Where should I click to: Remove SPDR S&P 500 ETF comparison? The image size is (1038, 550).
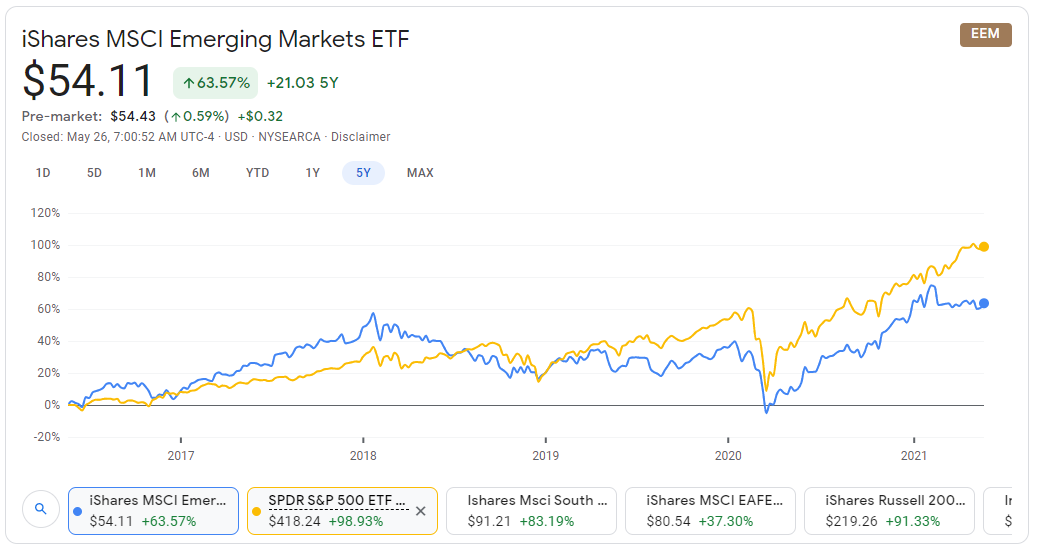pyautogui.click(x=420, y=511)
